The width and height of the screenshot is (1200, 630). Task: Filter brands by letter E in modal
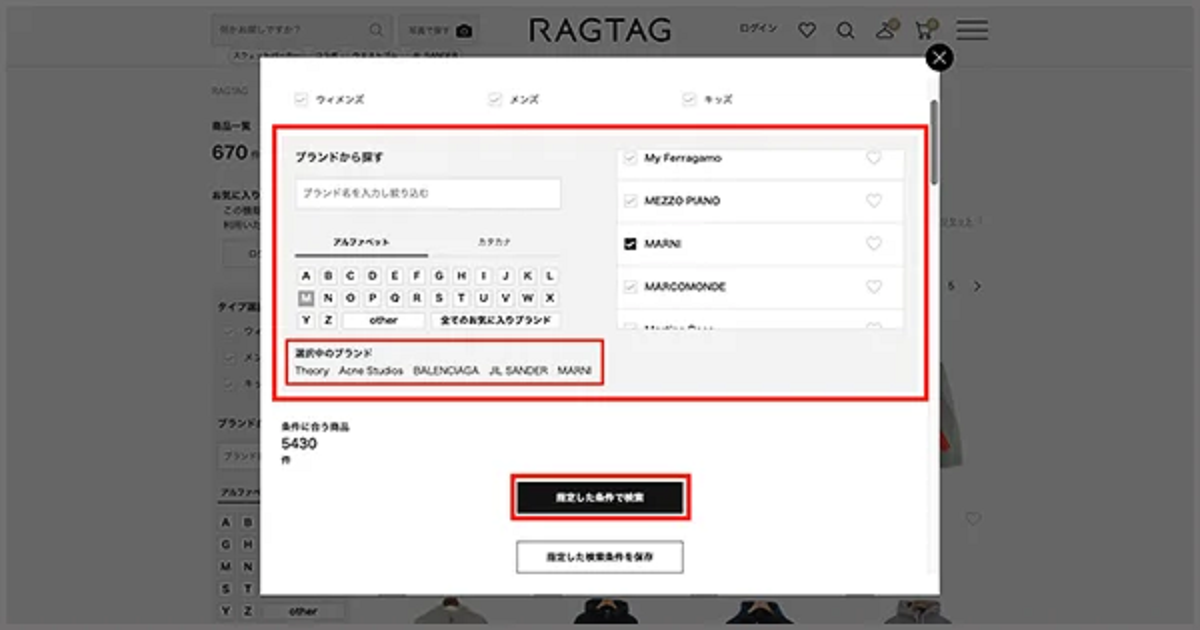[x=394, y=276]
